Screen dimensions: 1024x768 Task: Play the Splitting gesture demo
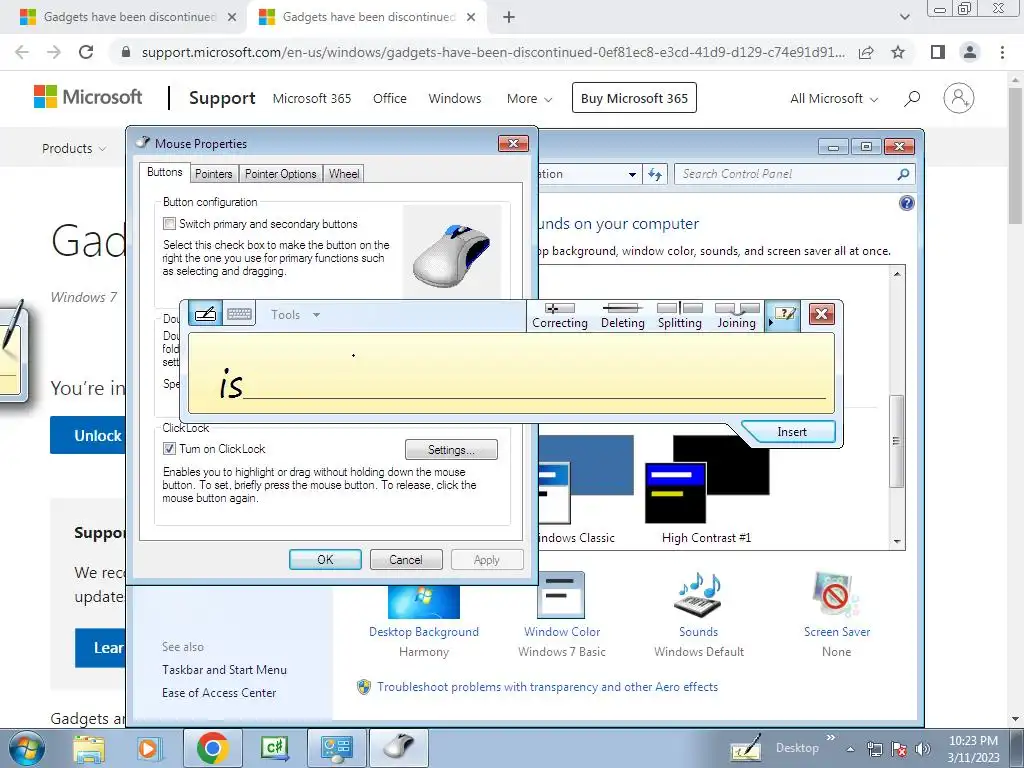[679, 315]
